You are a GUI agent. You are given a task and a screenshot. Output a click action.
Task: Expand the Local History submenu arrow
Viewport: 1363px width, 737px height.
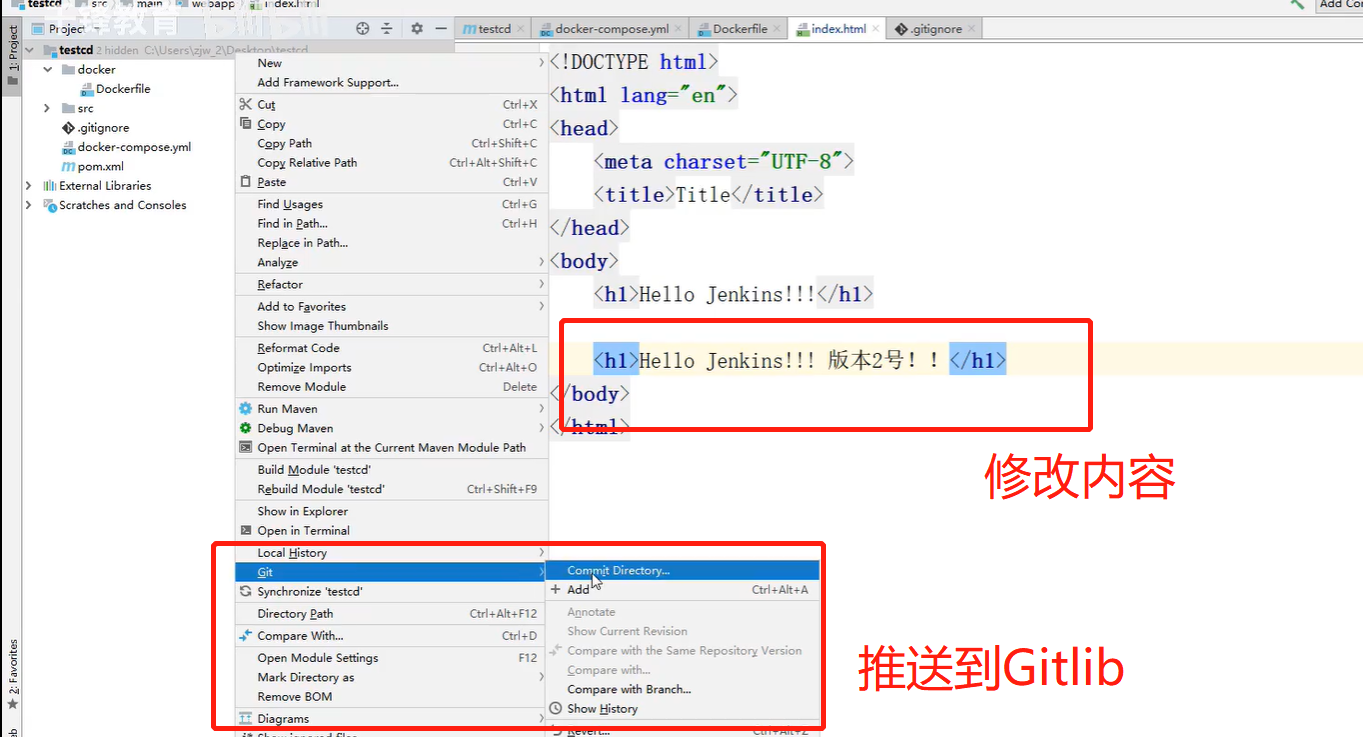[x=541, y=553]
